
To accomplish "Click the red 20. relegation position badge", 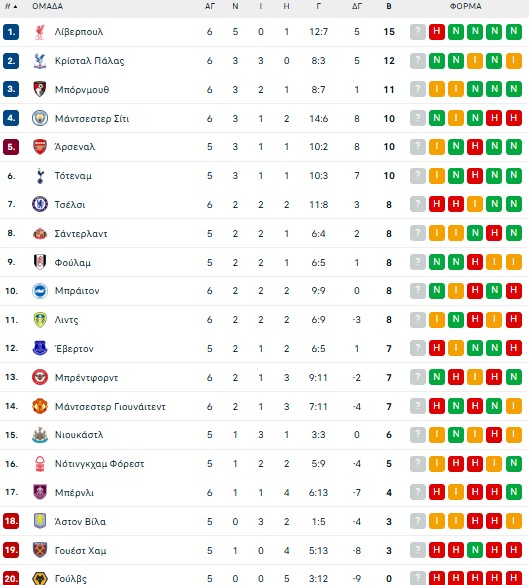I will click(x=11, y=579).
